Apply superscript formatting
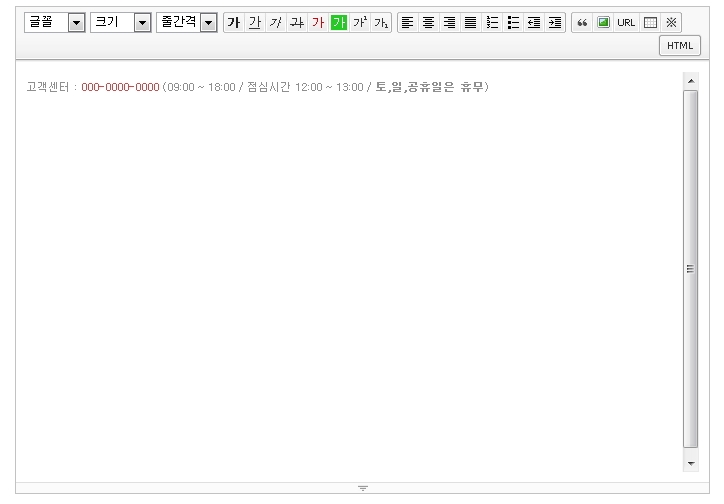The image size is (724, 504). 359,23
